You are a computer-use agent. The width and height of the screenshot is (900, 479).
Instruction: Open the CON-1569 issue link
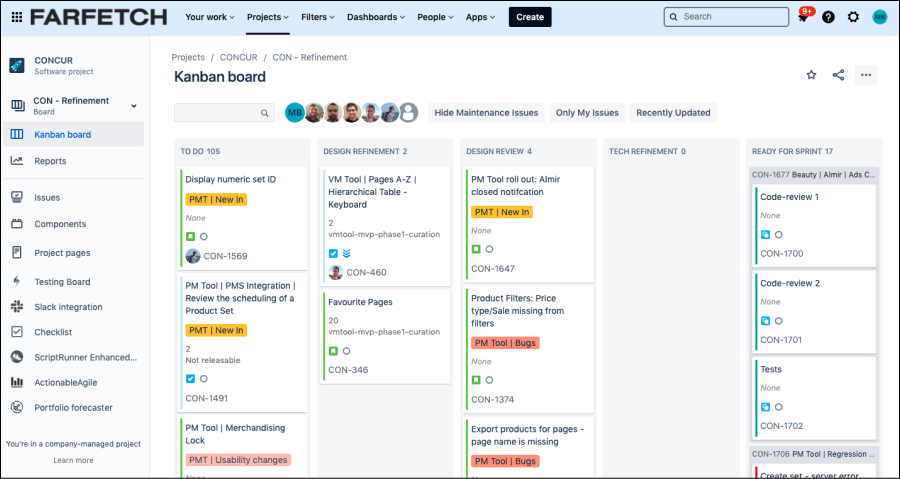point(225,256)
